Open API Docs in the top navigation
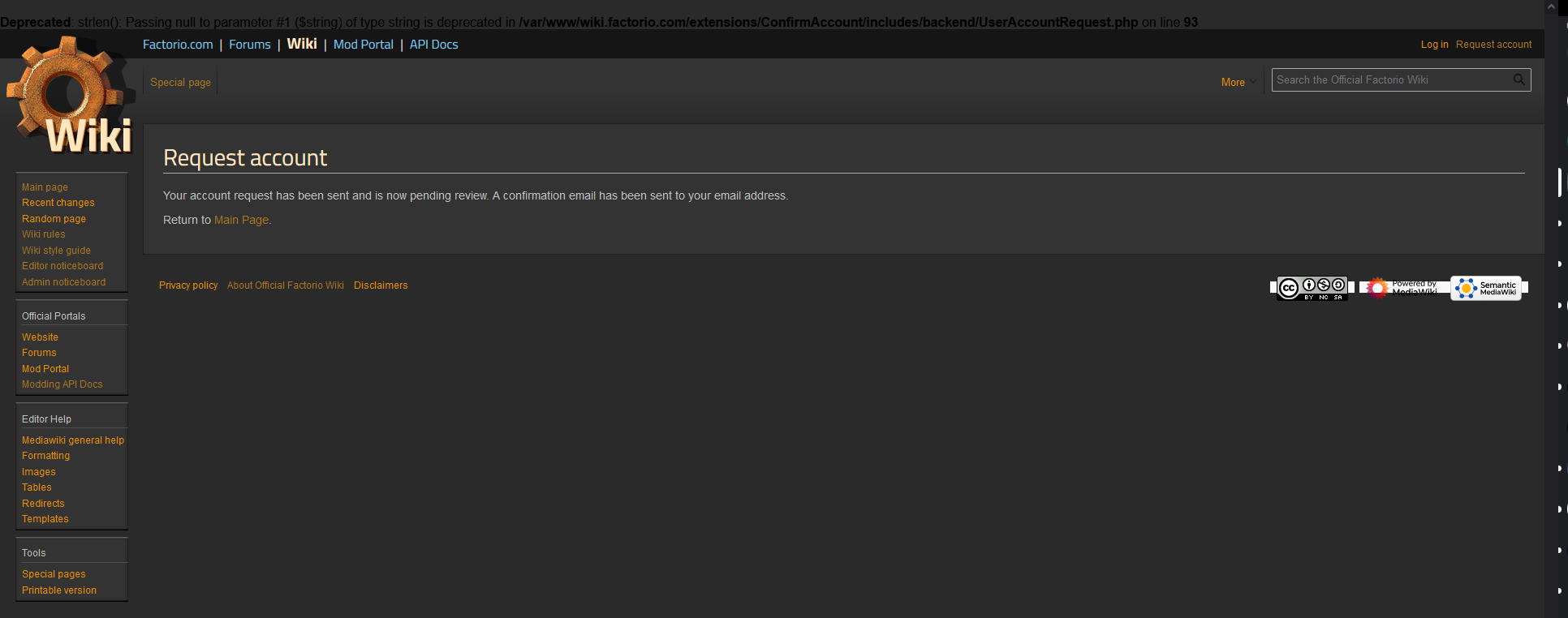The height and width of the screenshot is (618, 1568). (433, 45)
